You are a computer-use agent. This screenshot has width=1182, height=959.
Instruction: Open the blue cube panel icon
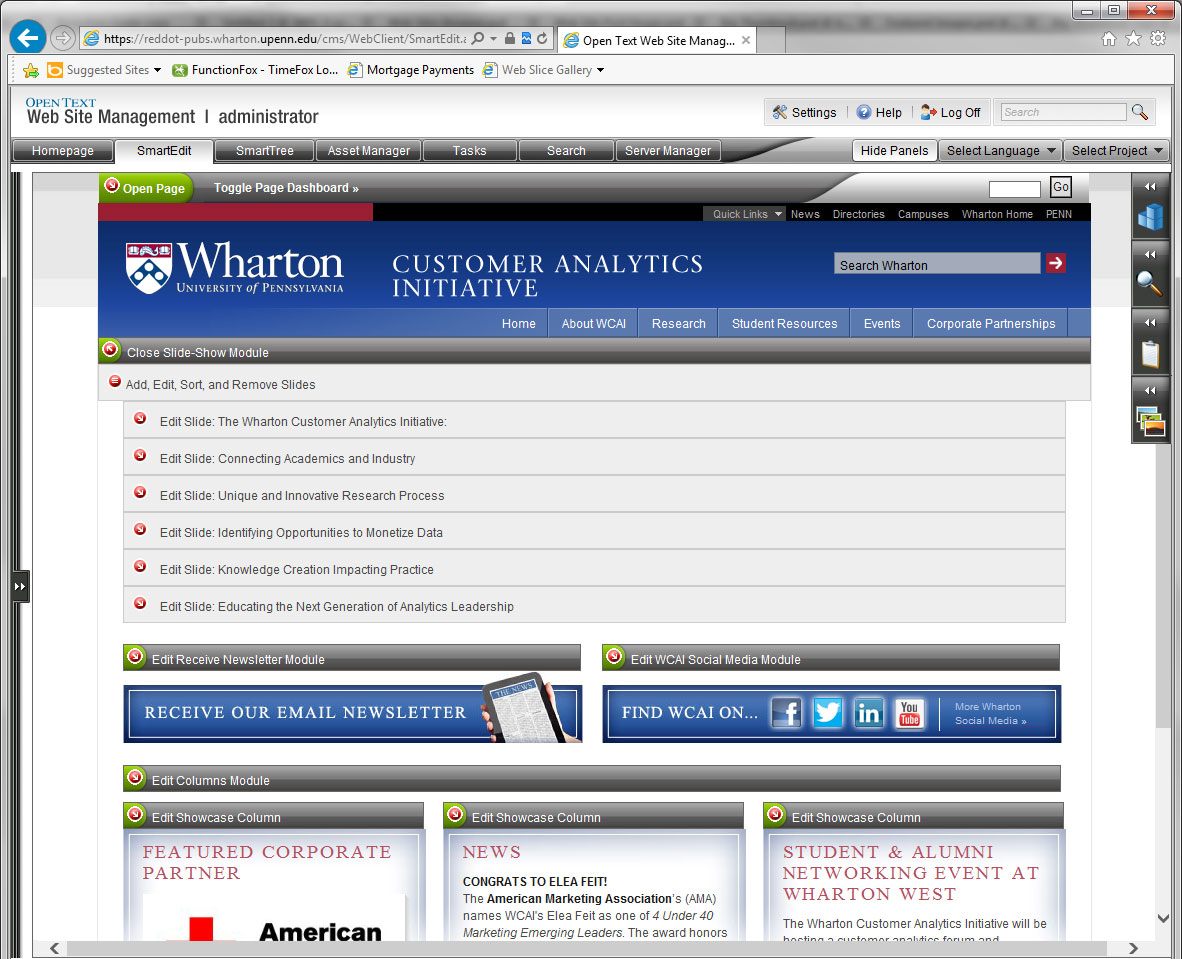pyautogui.click(x=1150, y=217)
